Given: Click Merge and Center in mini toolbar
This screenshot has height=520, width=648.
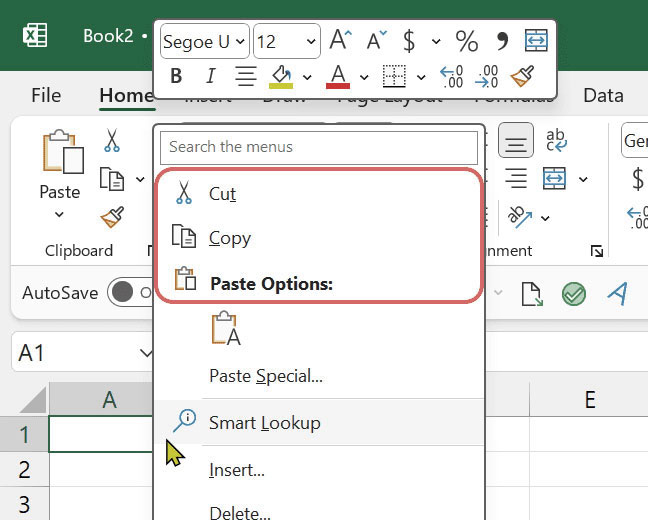Looking at the screenshot, I should click(537, 41).
